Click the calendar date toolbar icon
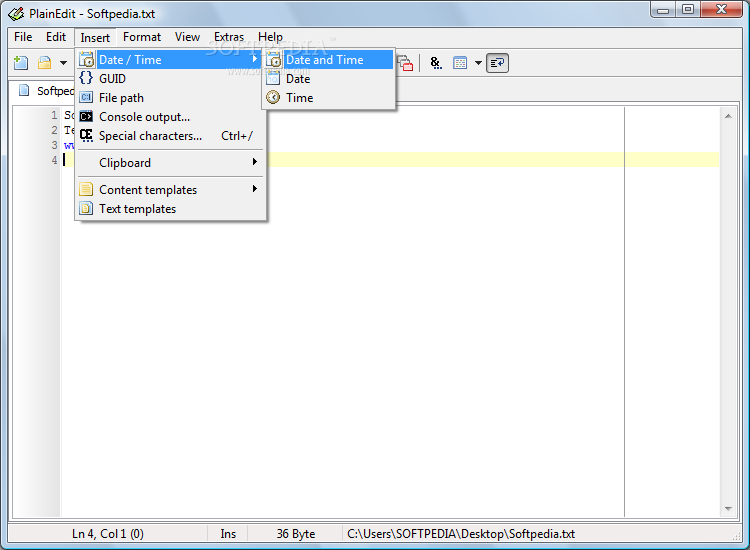Viewport: 750px width, 550px height. click(x=460, y=63)
